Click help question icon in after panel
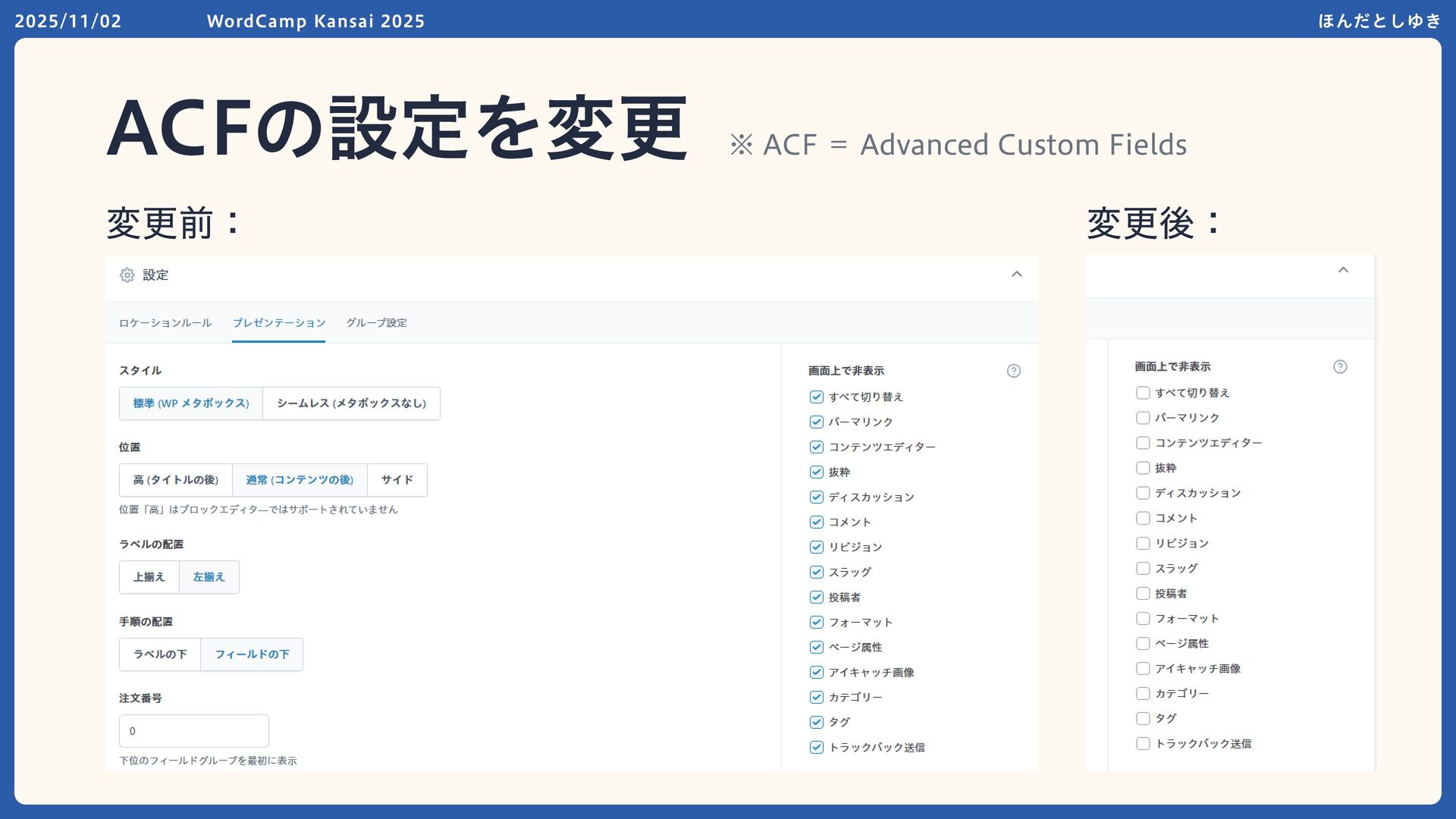This screenshot has width=1456, height=819. click(1340, 367)
